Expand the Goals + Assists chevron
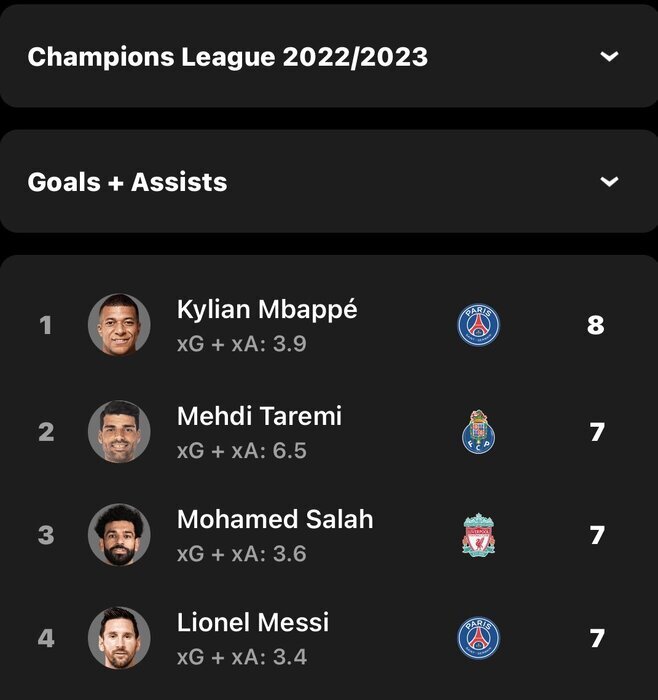This screenshot has width=658, height=700. coord(609,182)
